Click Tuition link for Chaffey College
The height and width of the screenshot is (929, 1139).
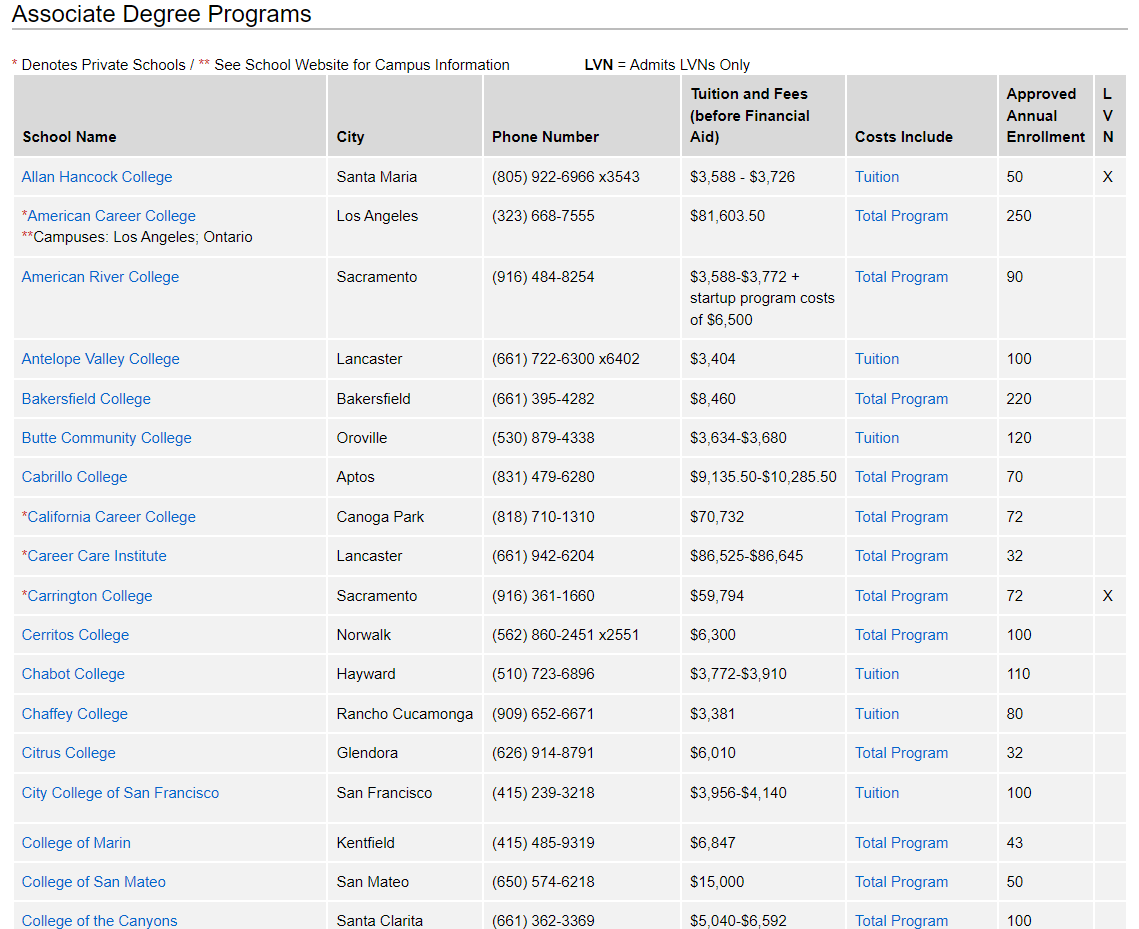coord(877,714)
